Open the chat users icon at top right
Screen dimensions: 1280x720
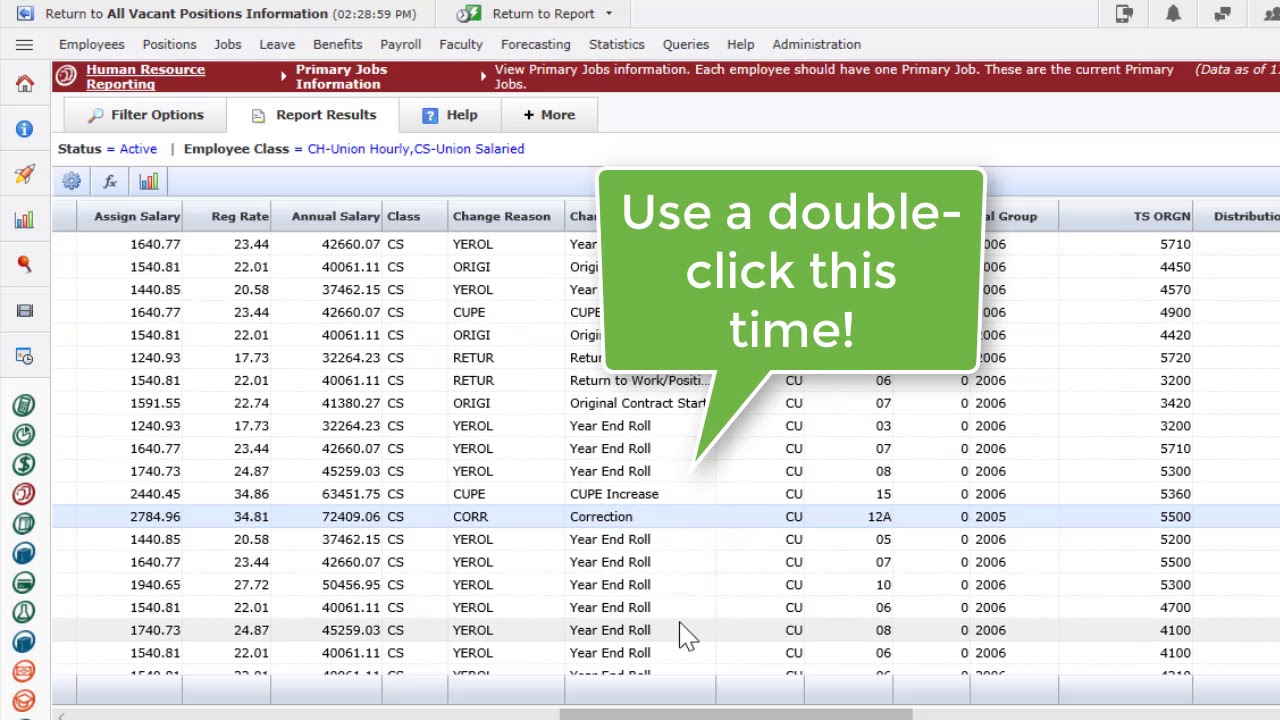(x=1222, y=14)
